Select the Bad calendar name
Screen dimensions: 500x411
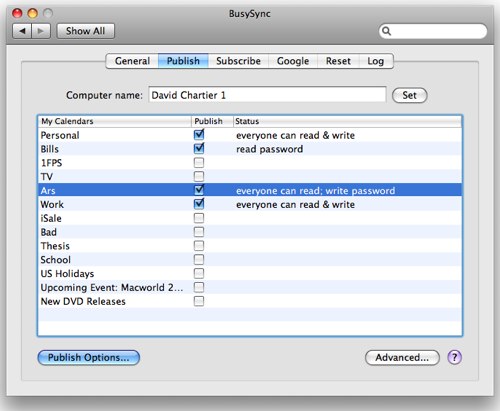tap(49, 232)
